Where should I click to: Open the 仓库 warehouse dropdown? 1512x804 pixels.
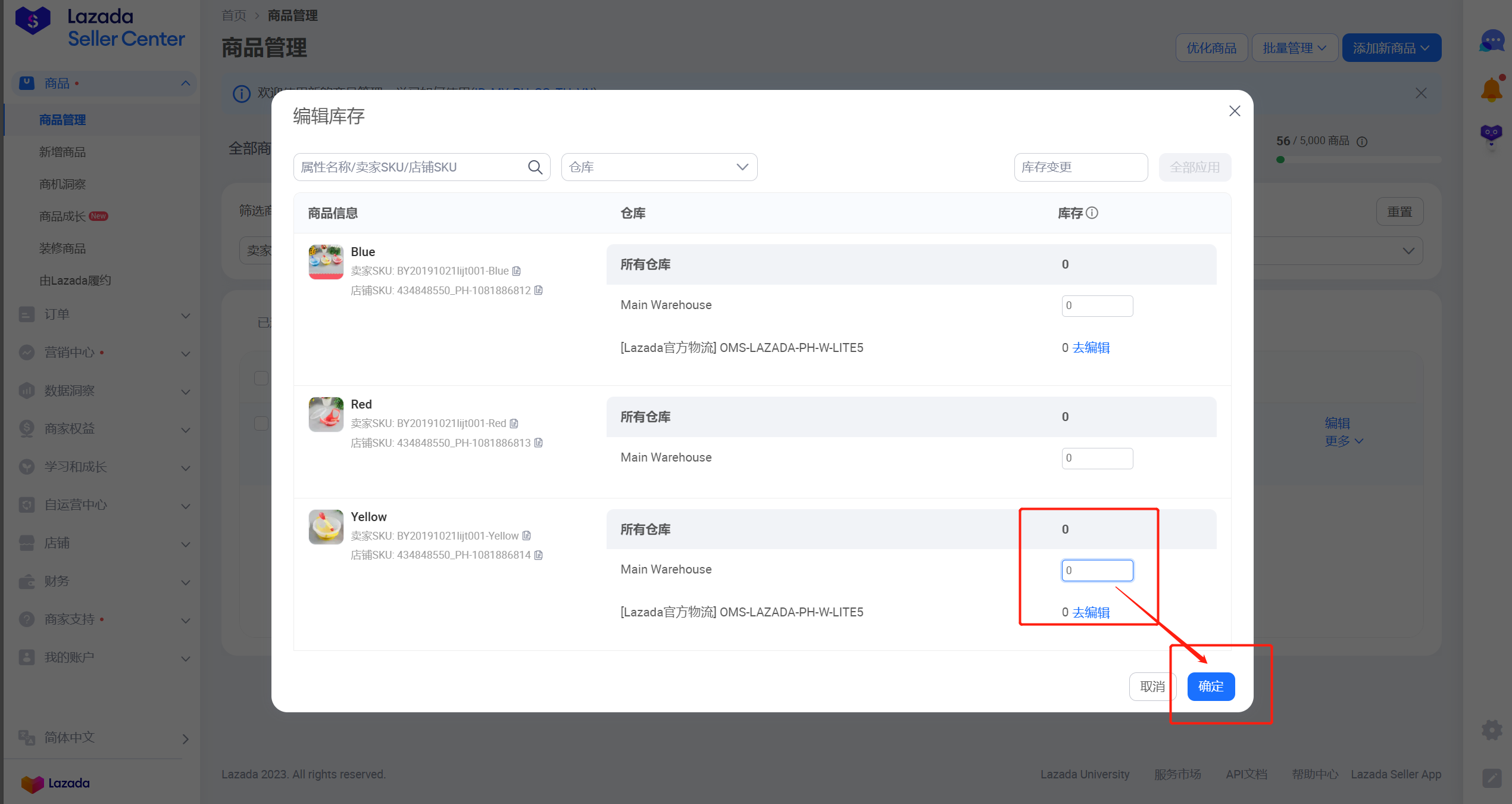tap(659, 167)
